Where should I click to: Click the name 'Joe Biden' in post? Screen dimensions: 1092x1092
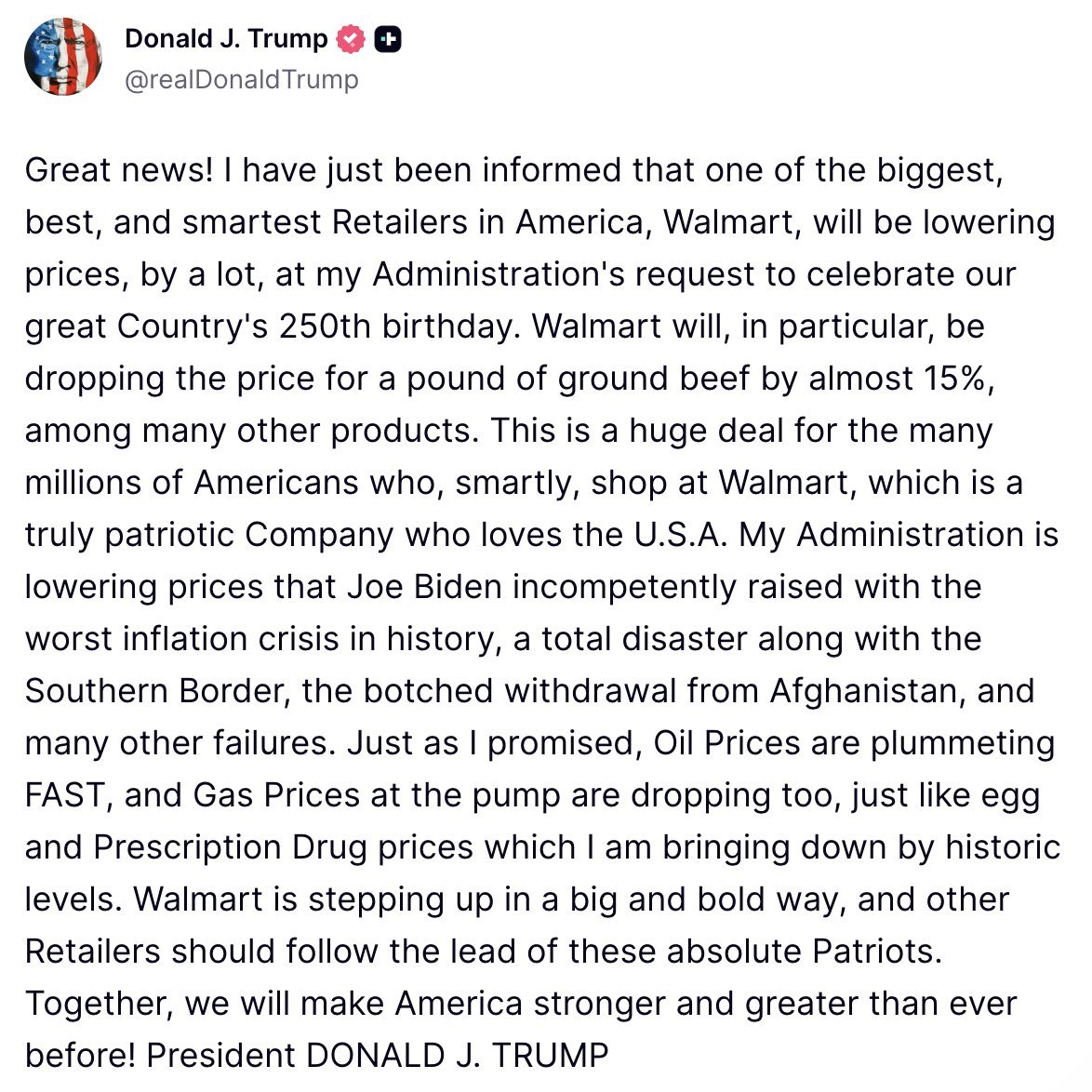[424, 586]
